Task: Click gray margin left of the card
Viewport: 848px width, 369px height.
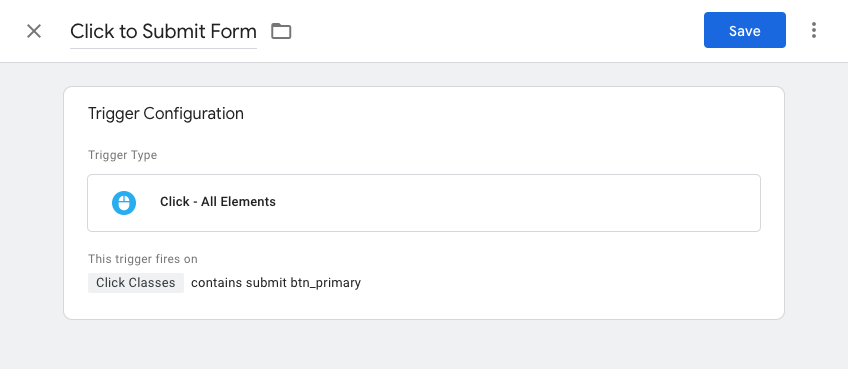Action: (x=31, y=203)
